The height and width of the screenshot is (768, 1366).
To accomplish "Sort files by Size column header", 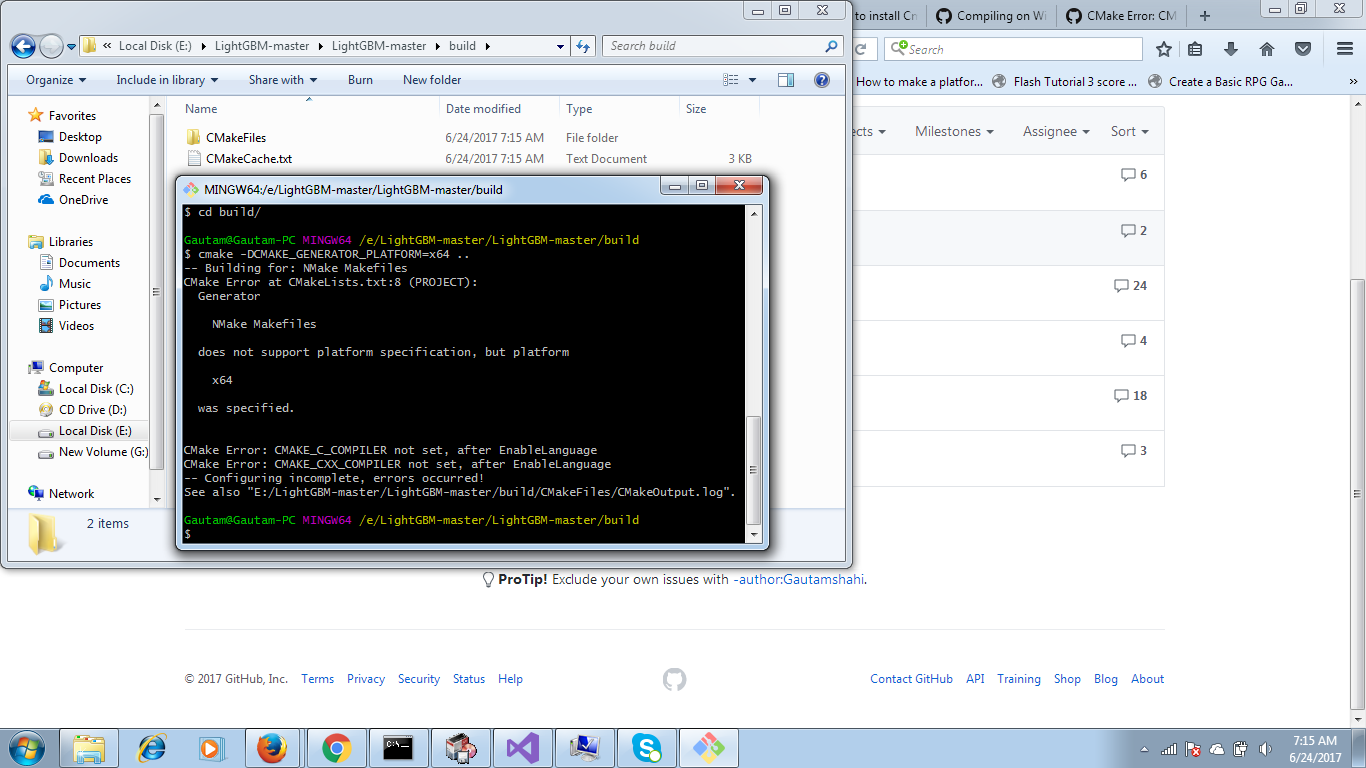I will pos(696,109).
